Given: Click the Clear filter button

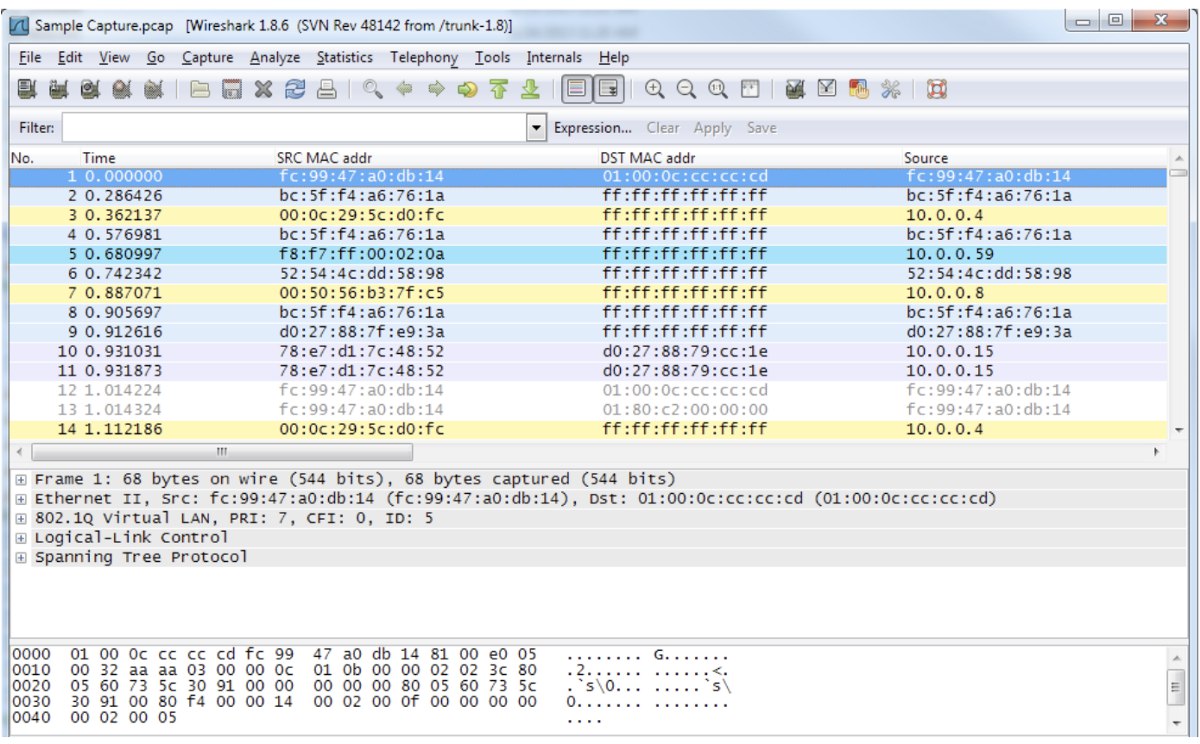Looking at the screenshot, I should tap(663, 128).
